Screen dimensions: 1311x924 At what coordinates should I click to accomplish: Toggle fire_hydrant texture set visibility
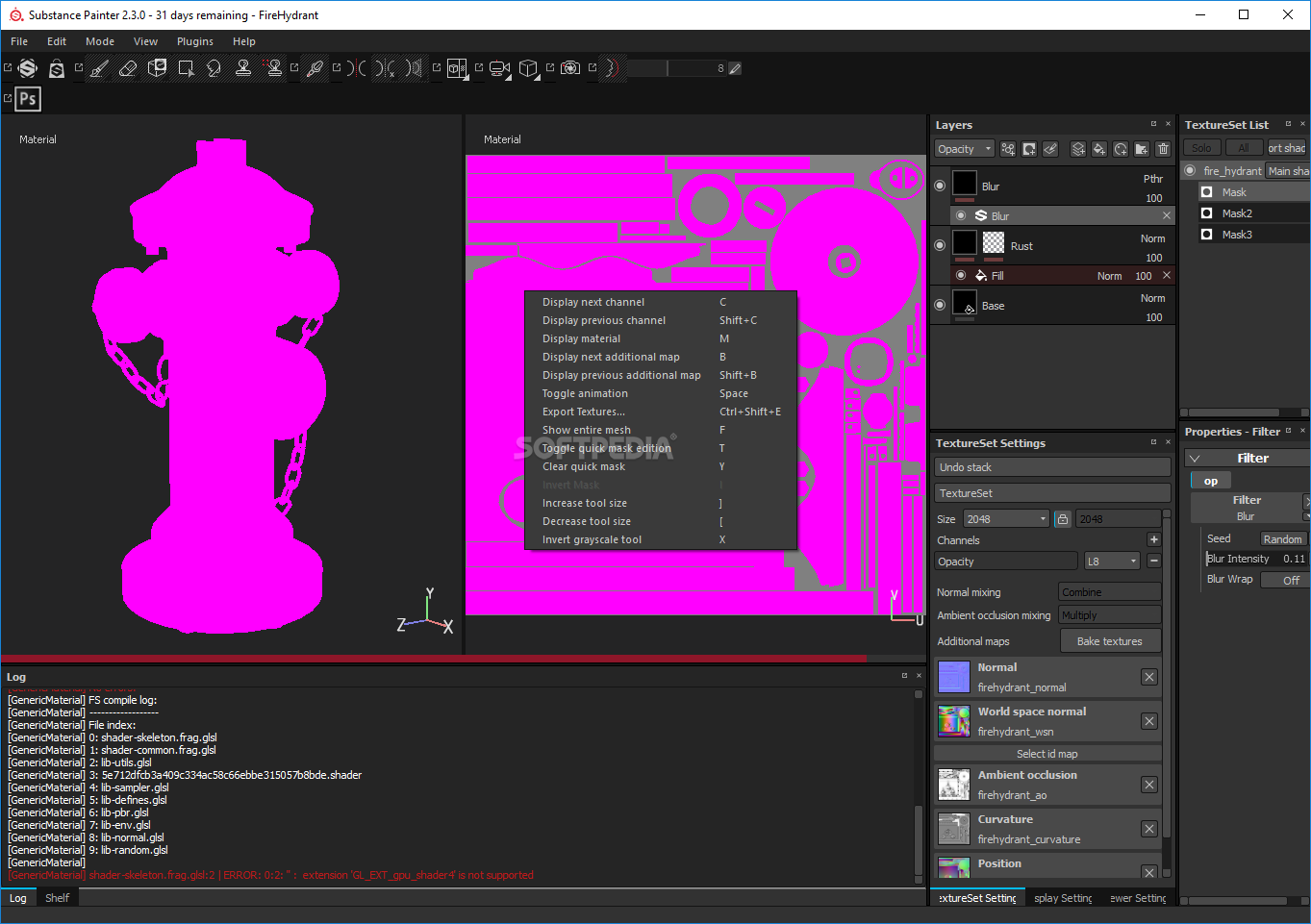point(1190,170)
